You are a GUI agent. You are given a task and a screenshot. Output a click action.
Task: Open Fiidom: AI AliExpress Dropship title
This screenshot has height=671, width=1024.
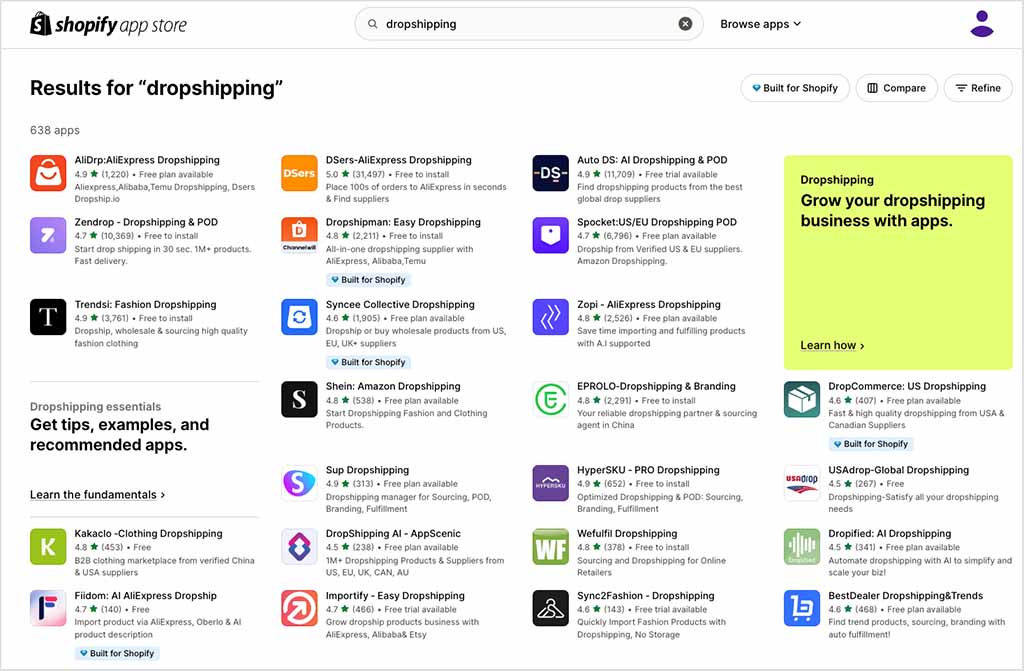146,596
